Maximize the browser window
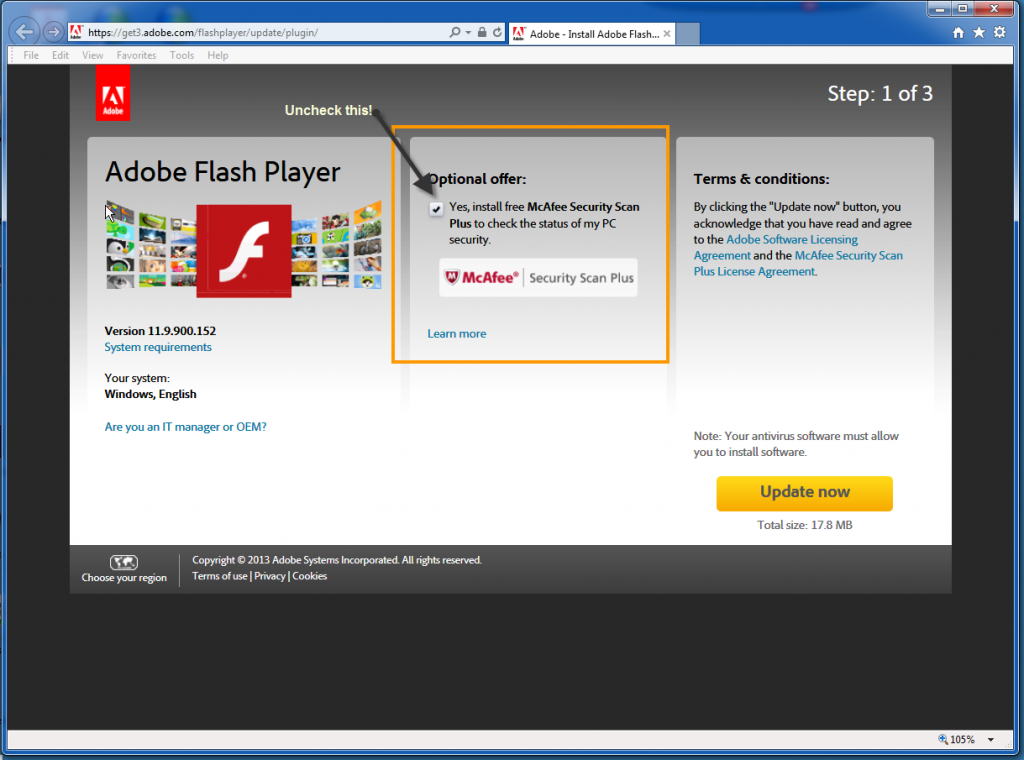The image size is (1024, 760). click(x=963, y=8)
